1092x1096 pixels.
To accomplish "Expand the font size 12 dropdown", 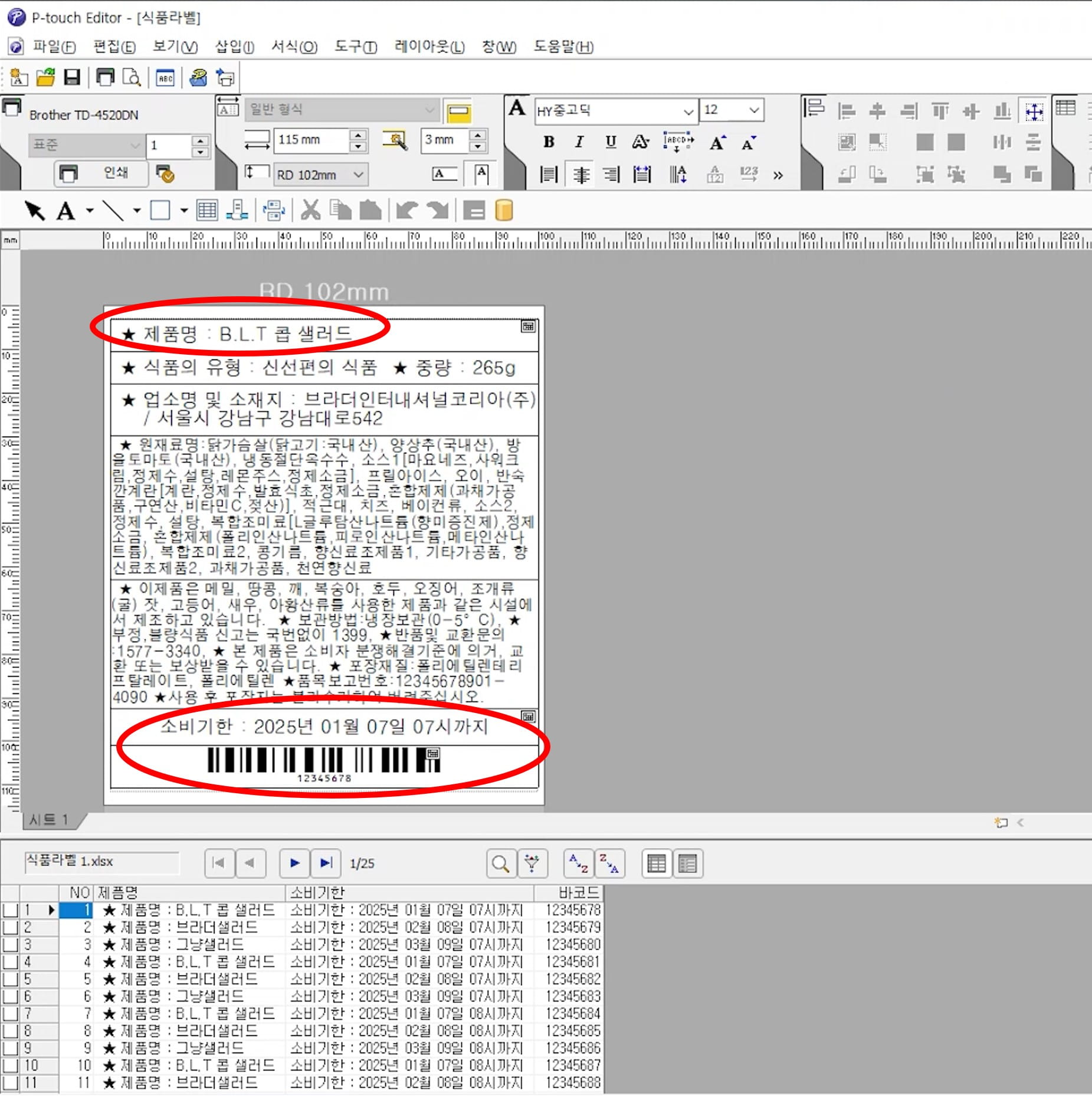I will (753, 110).
